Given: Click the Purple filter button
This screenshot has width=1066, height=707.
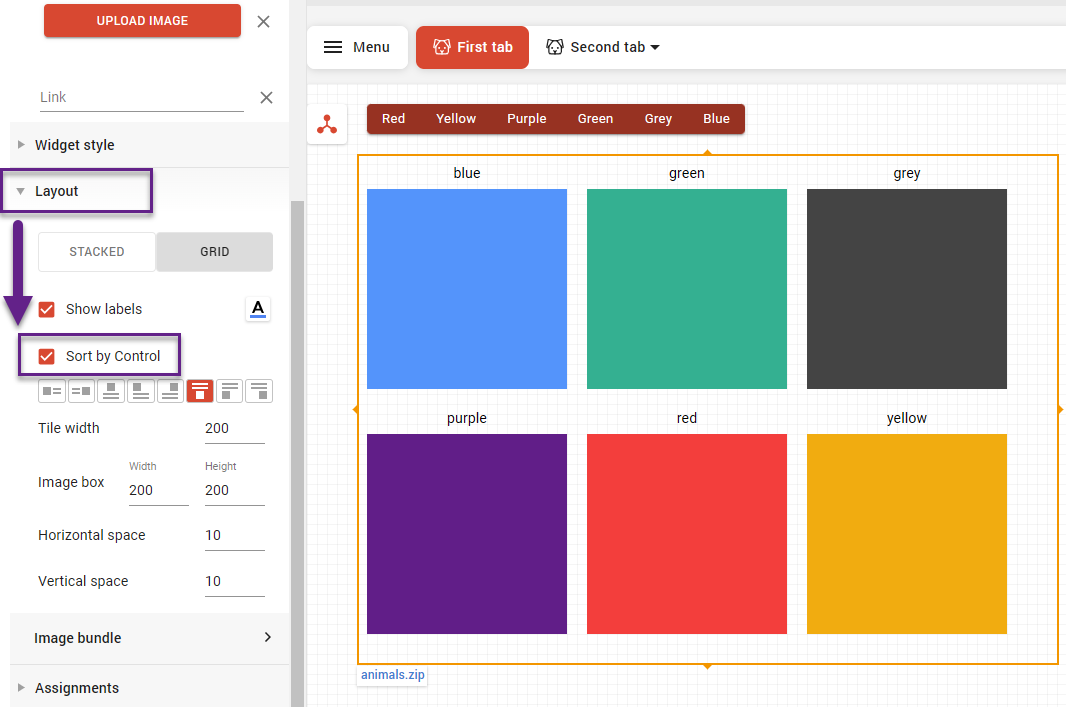Looking at the screenshot, I should (x=526, y=119).
